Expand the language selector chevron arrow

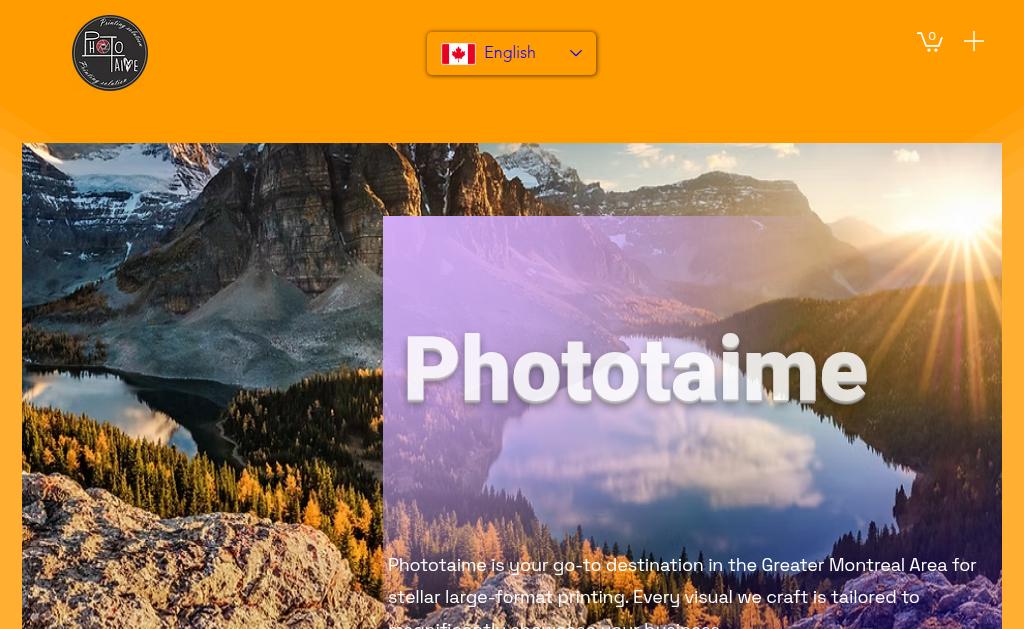[575, 54]
